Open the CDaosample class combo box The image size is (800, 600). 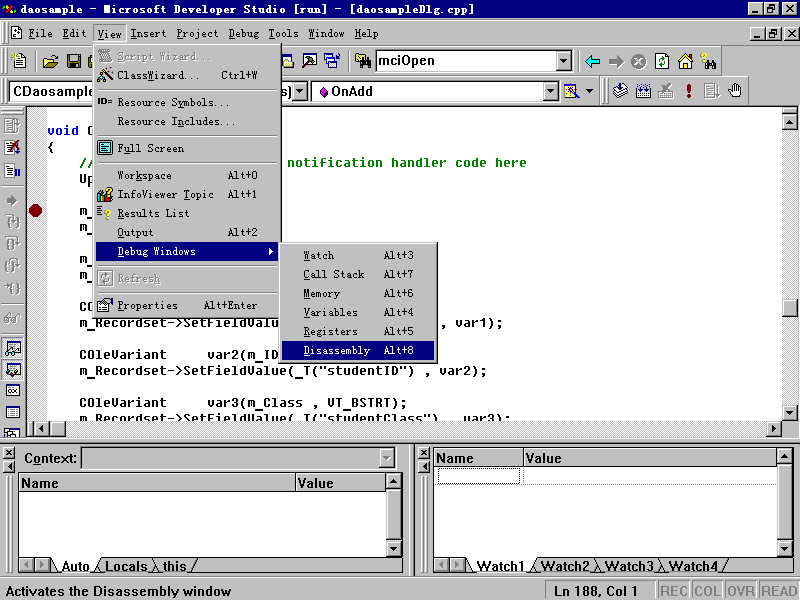coord(52,92)
